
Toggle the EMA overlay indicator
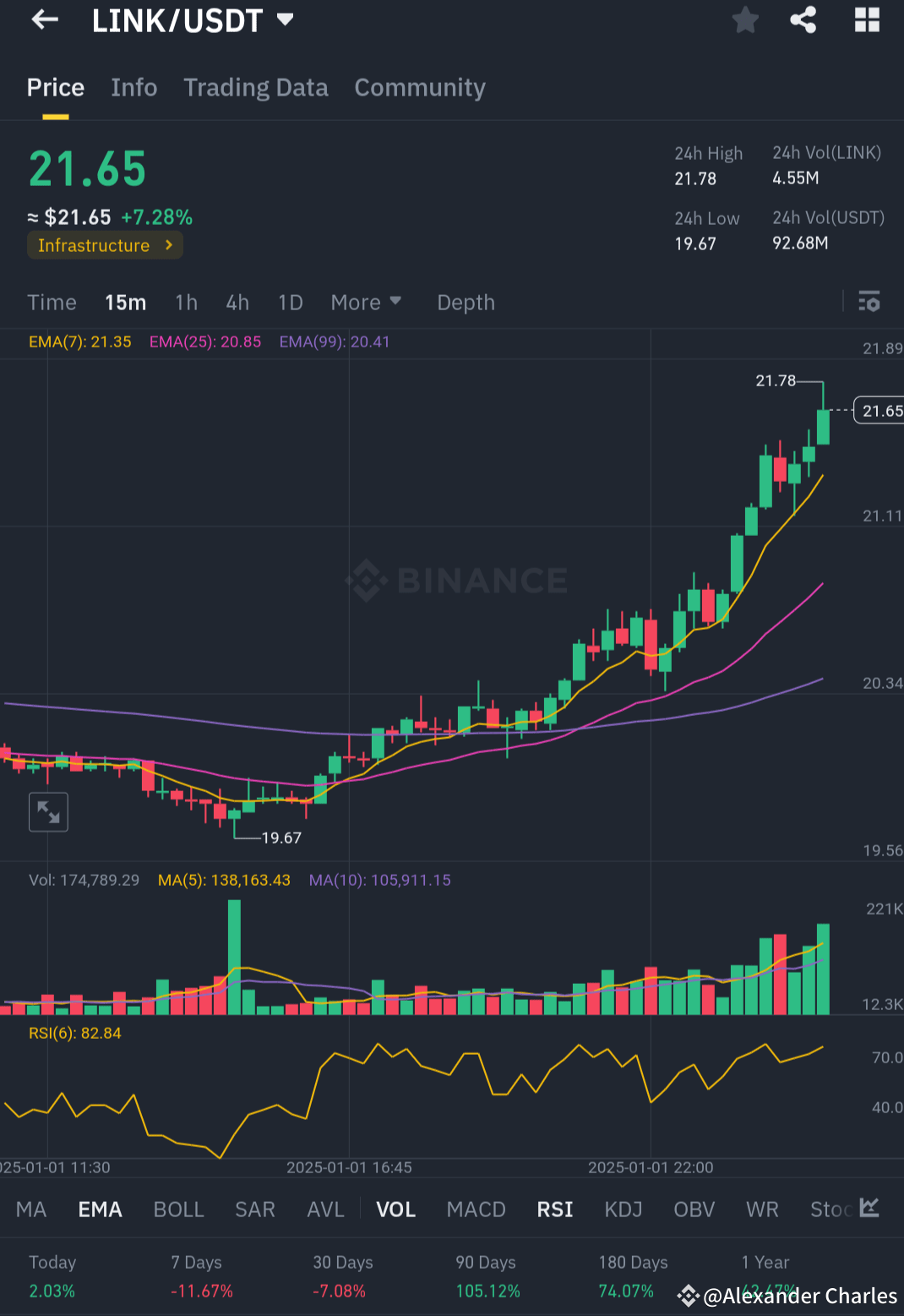pyautogui.click(x=100, y=1210)
